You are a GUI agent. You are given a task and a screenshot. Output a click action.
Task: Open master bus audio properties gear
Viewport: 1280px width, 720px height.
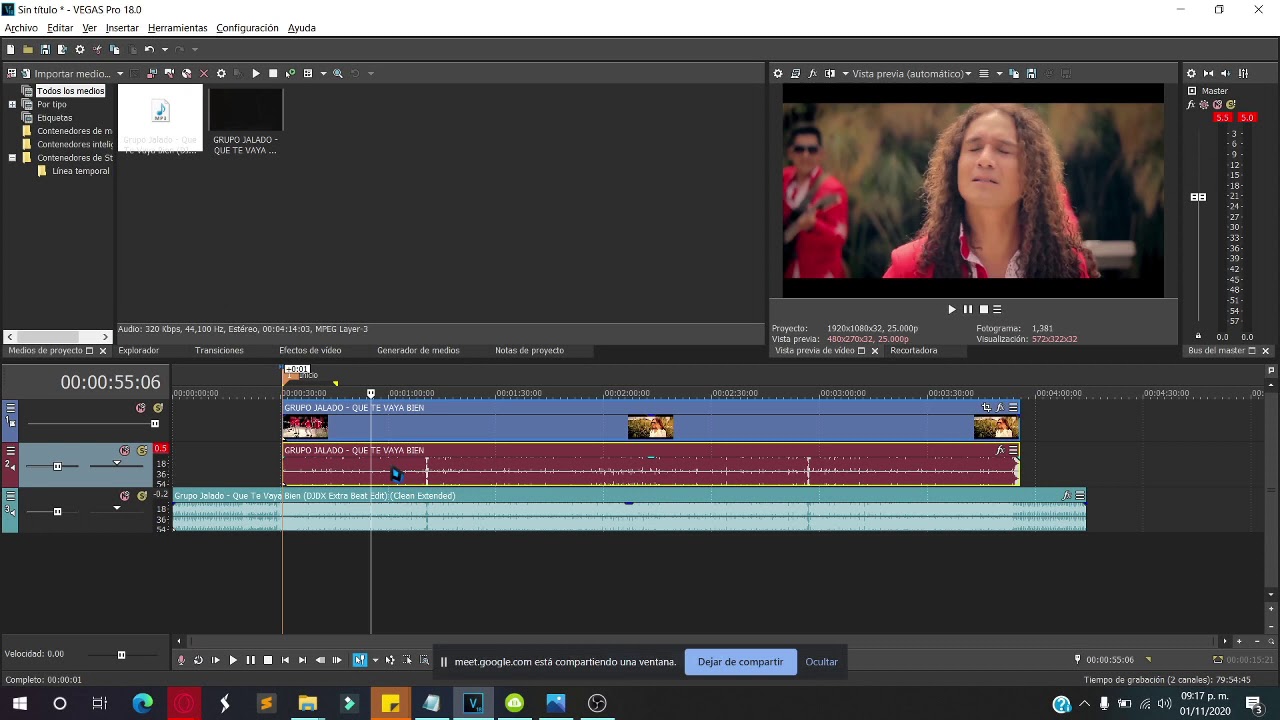[1191, 73]
